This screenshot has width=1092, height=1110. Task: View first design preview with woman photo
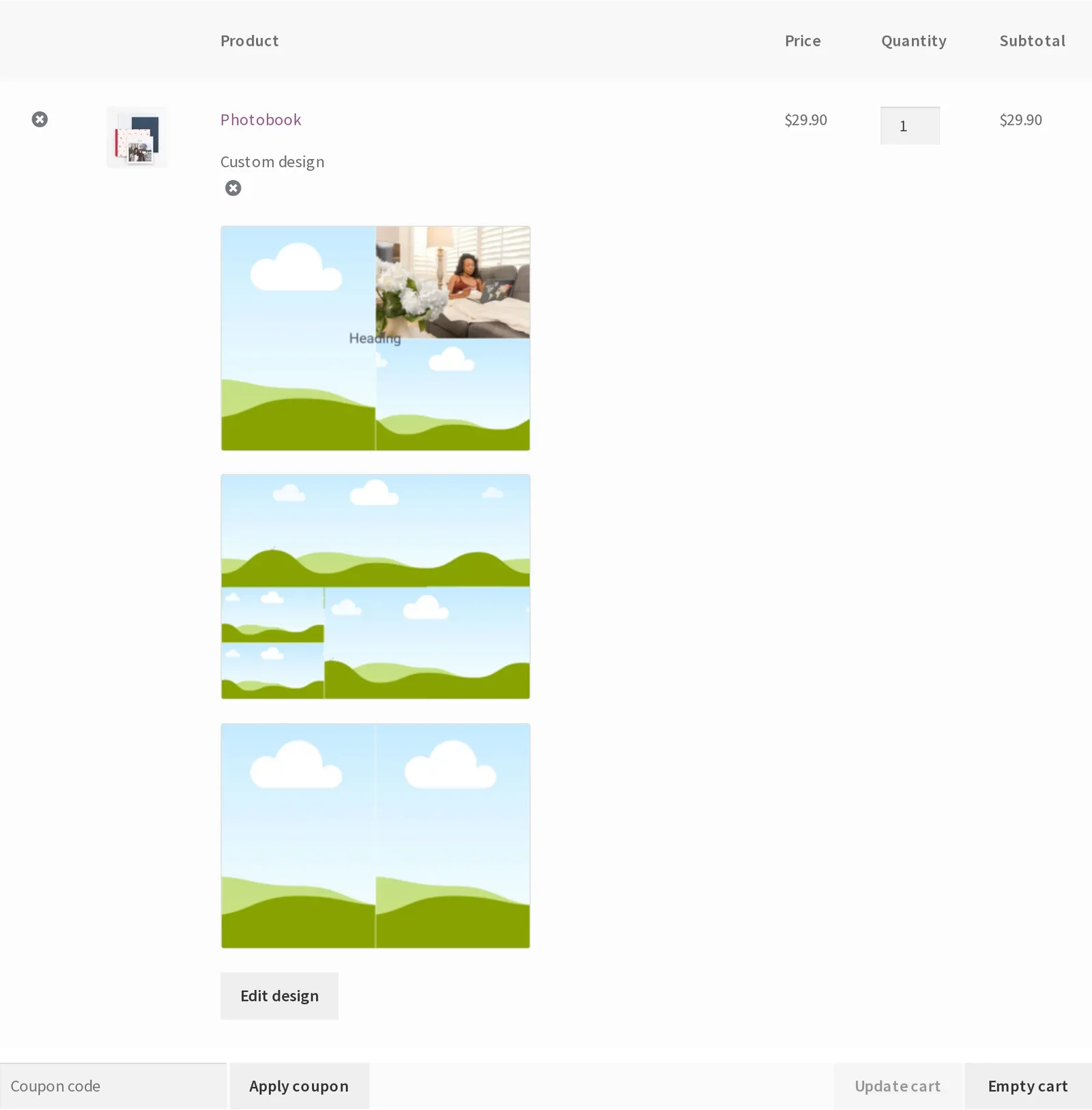coord(375,338)
